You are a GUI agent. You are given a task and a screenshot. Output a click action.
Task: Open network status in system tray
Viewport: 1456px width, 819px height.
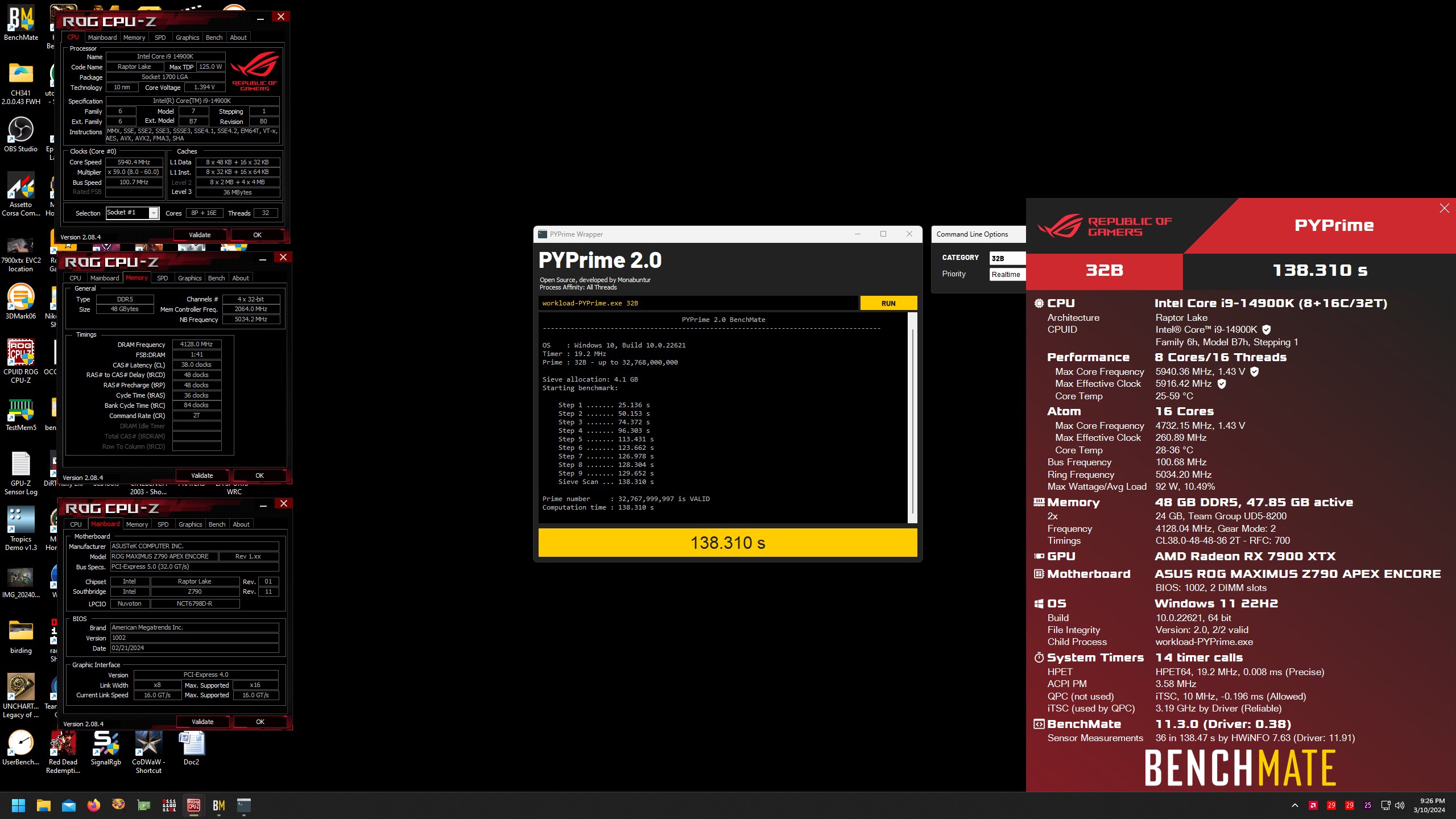click(x=1386, y=805)
